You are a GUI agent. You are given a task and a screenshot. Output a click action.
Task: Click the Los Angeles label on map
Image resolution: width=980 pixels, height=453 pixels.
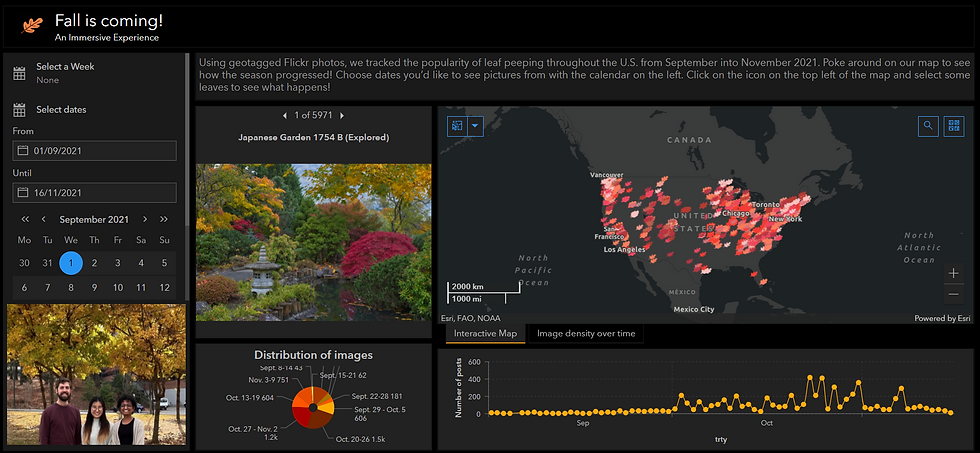point(624,249)
